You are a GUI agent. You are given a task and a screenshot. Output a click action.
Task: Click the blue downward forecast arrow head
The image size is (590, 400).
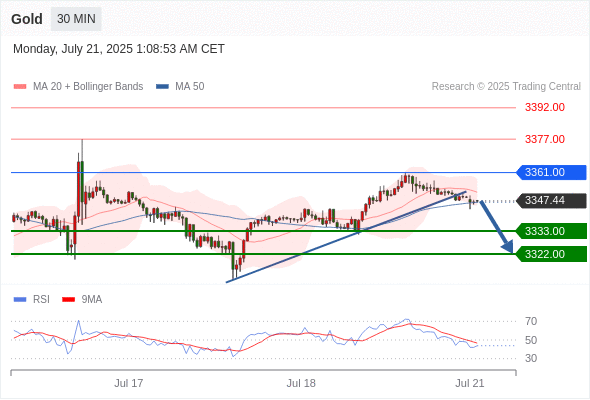[x=508, y=247]
